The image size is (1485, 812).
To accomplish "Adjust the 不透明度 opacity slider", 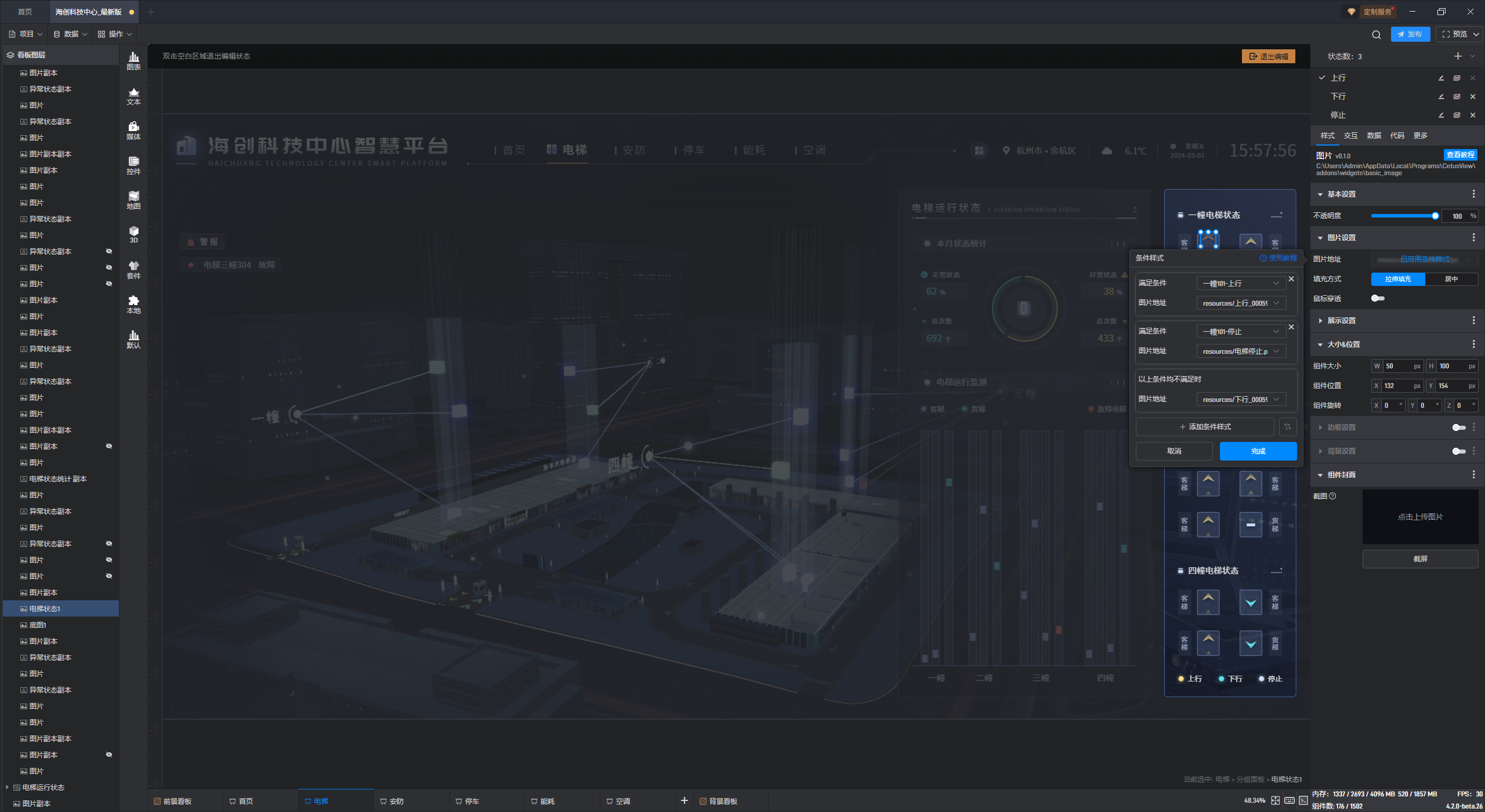I will (x=1435, y=216).
